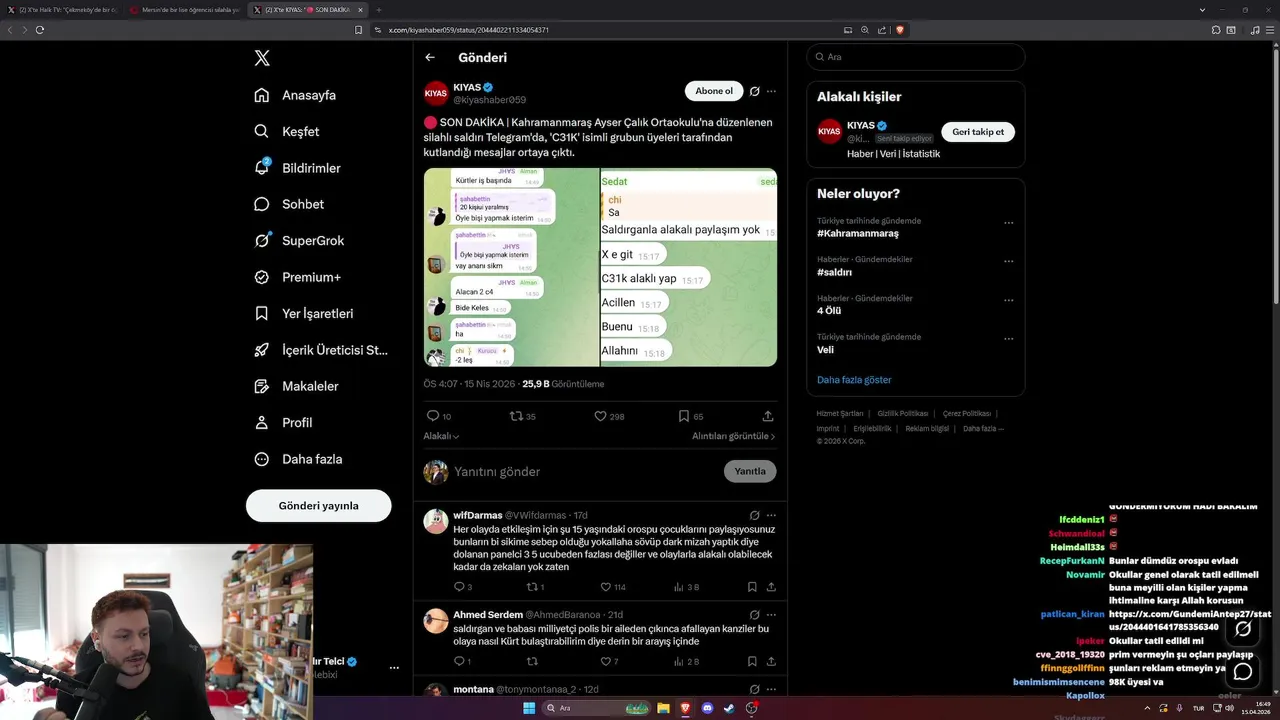The height and width of the screenshot is (720, 1280).
Task: Open right Telegram chat screenshot
Action: point(689,267)
